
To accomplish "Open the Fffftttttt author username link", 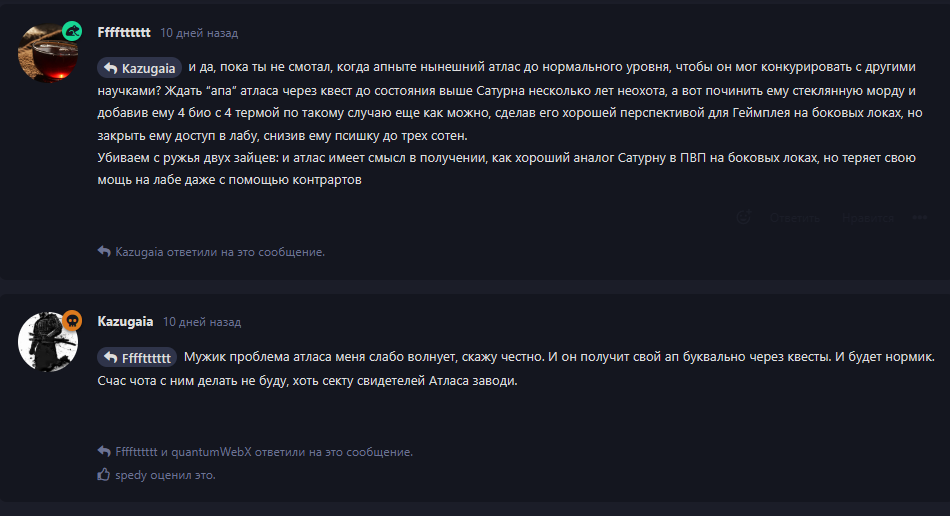I will coord(124,33).
